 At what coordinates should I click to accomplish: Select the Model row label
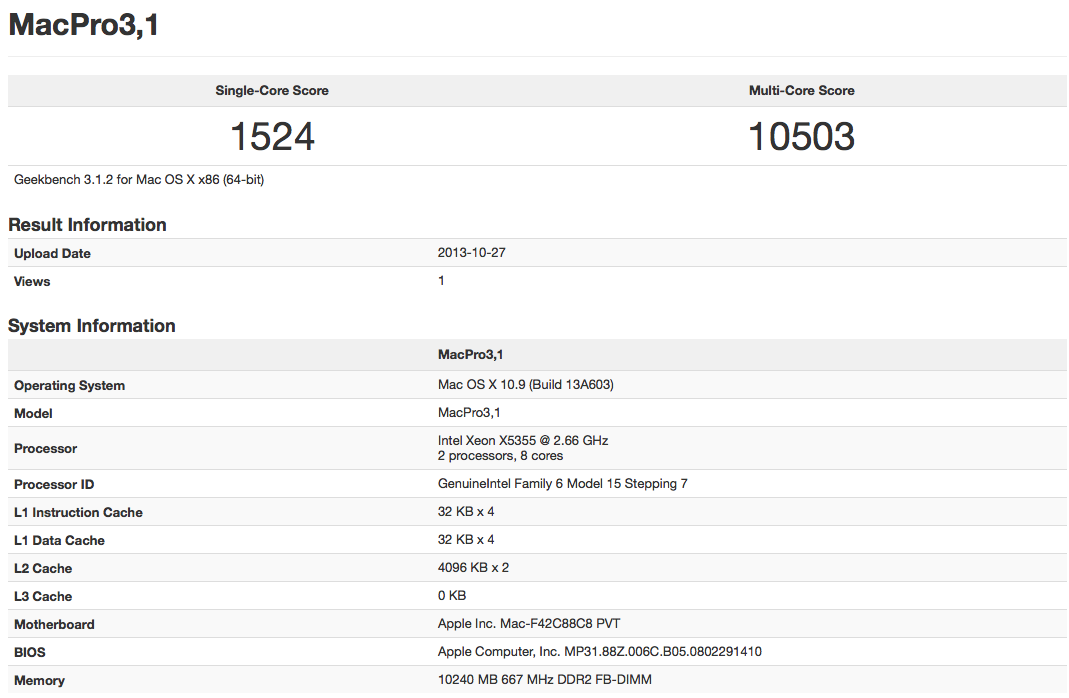coord(33,414)
